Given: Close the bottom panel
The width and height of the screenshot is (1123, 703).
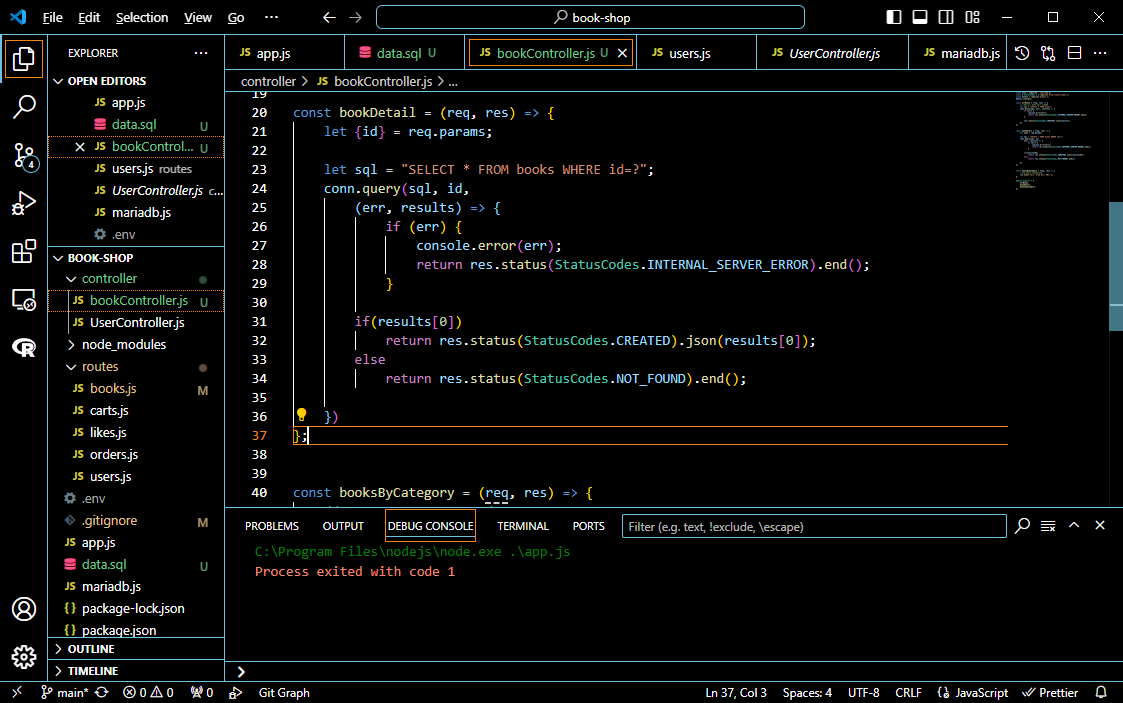Looking at the screenshot, I should (x=1100, y=525).
